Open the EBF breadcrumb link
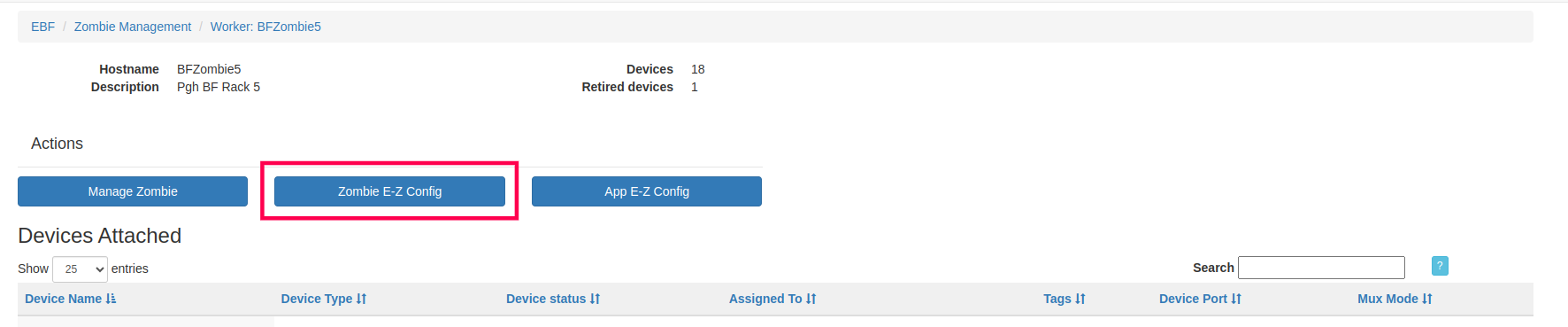The height and width of the screenshot is (327, 1568). coord(42,27)
